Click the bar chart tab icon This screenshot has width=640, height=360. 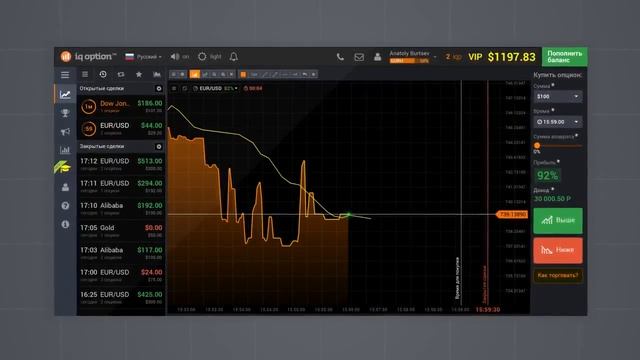(x=157, y=74)
